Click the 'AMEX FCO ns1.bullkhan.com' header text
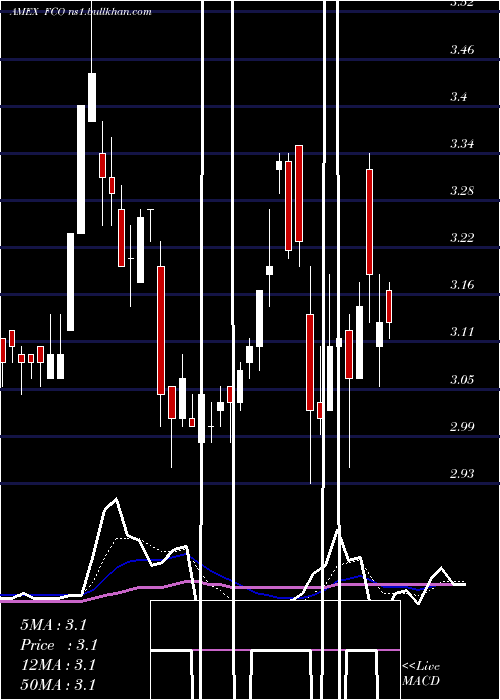 click(81, 12)
